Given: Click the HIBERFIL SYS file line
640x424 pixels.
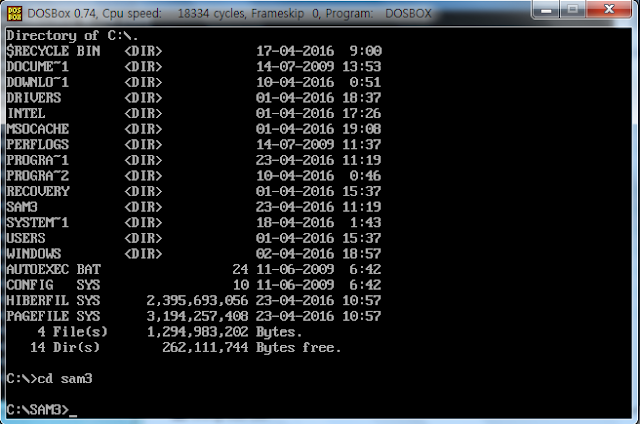Looking at the screenshot, I should pyautogui.click(x=54, y=300).
